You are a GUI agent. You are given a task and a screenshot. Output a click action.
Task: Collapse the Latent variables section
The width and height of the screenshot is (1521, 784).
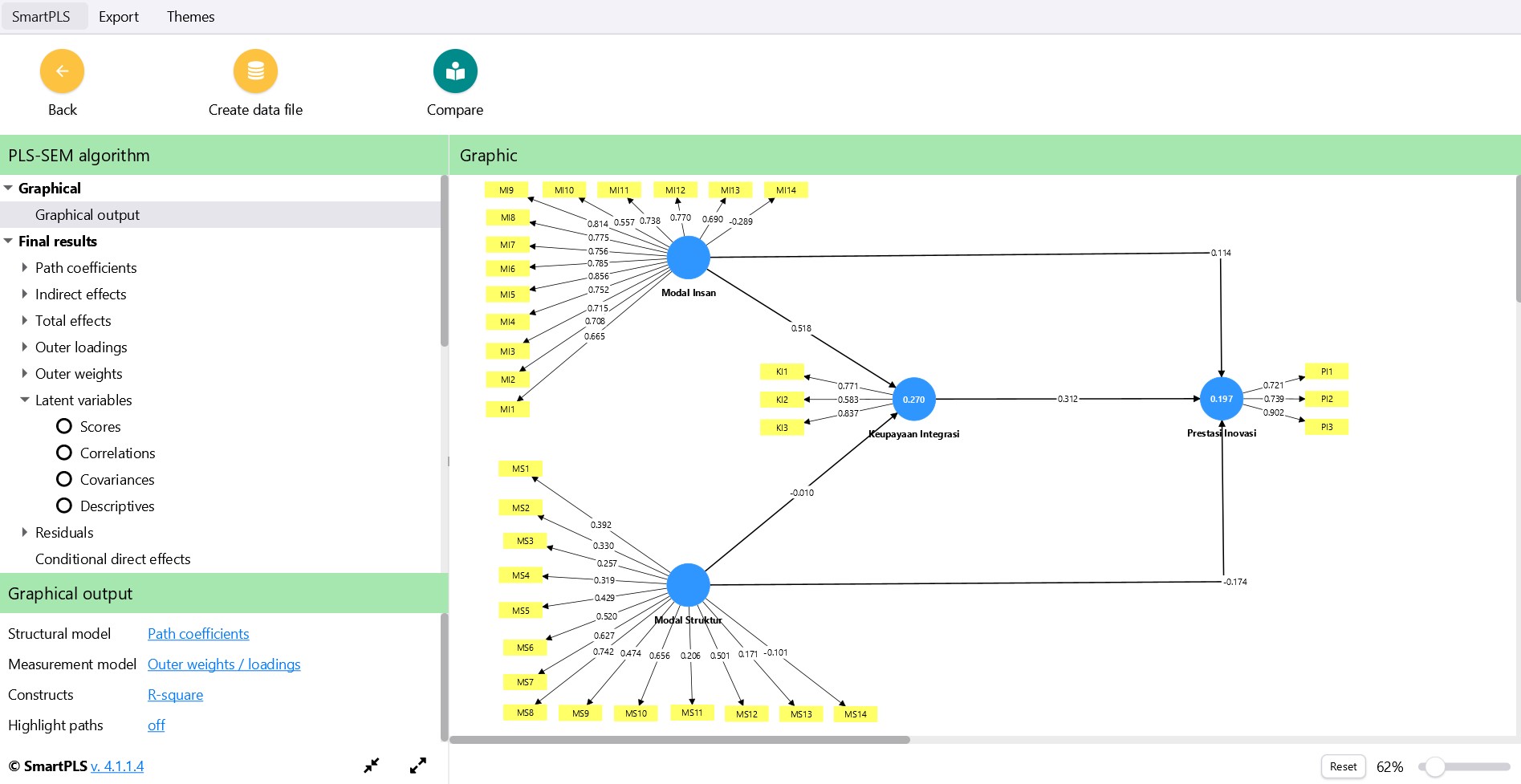tap(25, 400)
